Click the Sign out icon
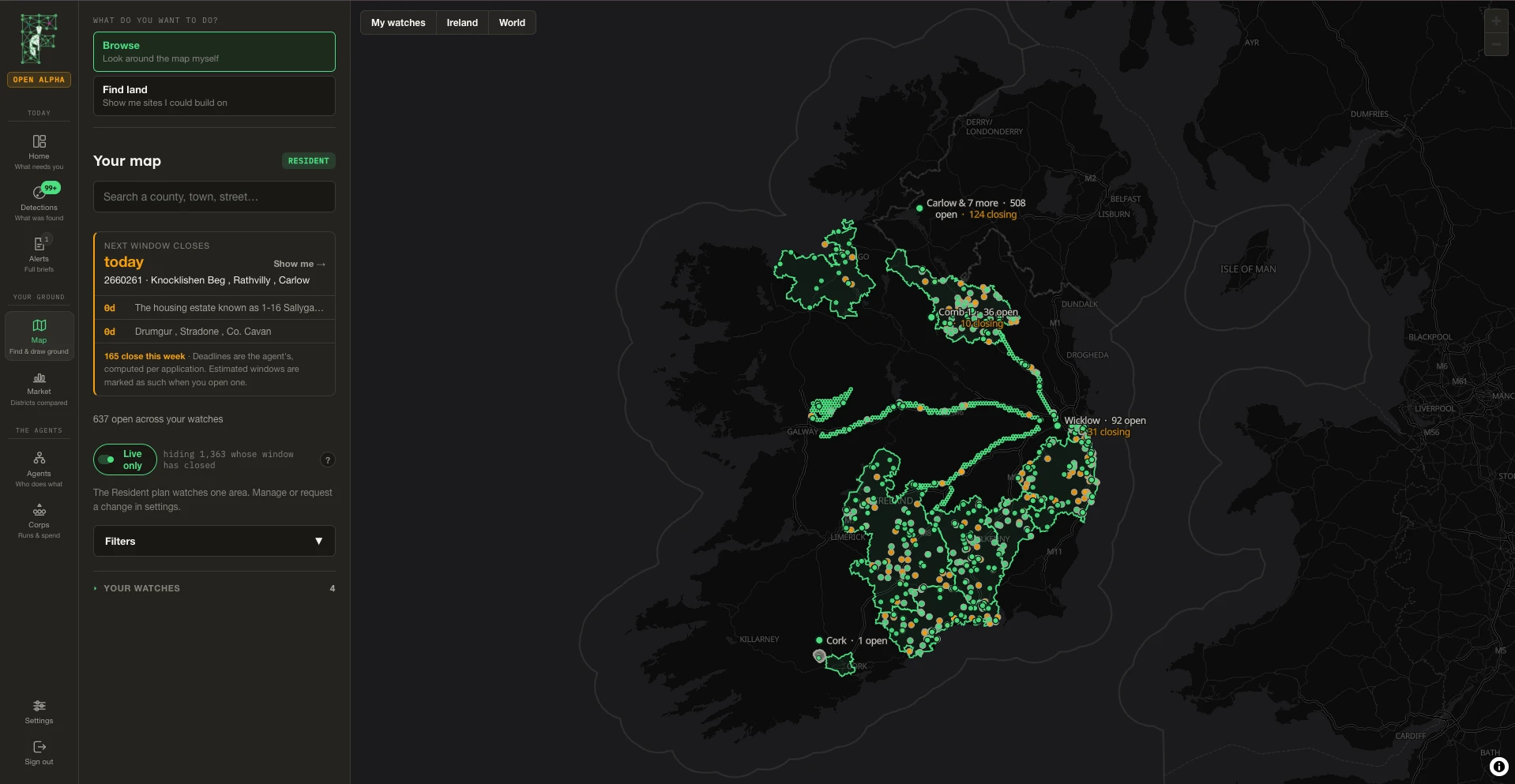This screenshot has height=784, width=1515. (39, 752)
